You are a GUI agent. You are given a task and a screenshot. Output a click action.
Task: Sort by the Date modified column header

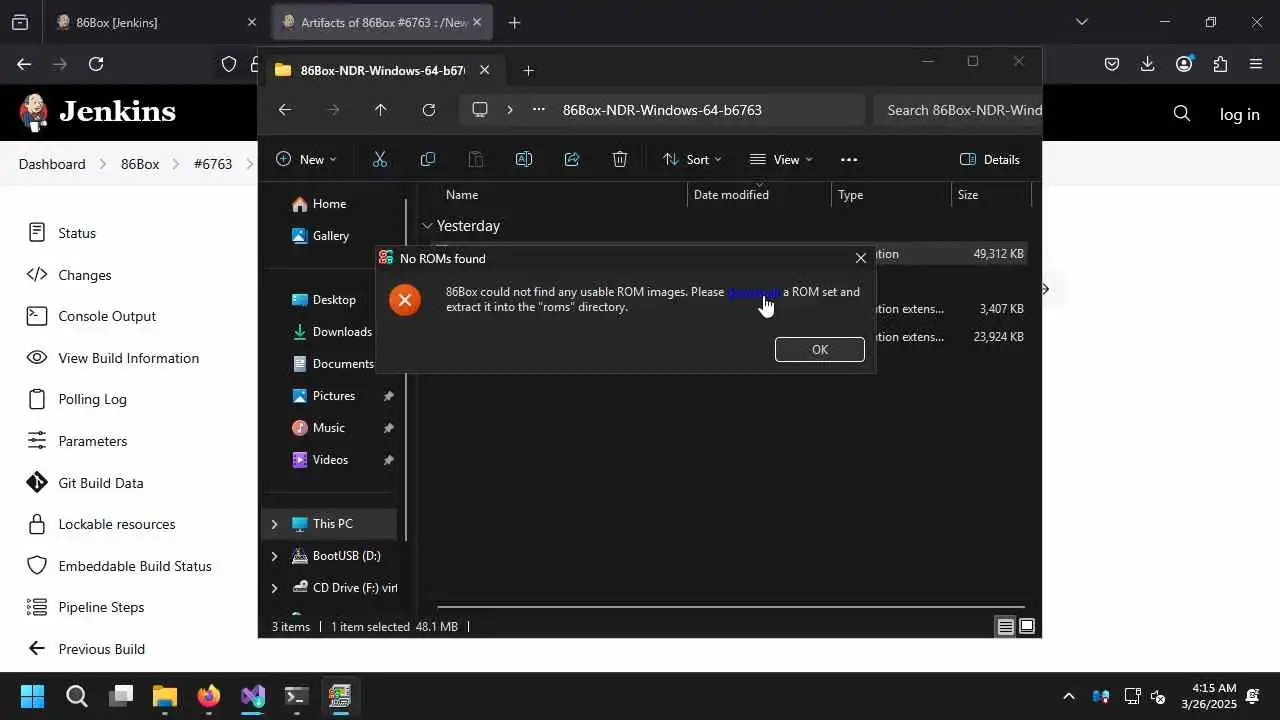[x=759, y=195]
